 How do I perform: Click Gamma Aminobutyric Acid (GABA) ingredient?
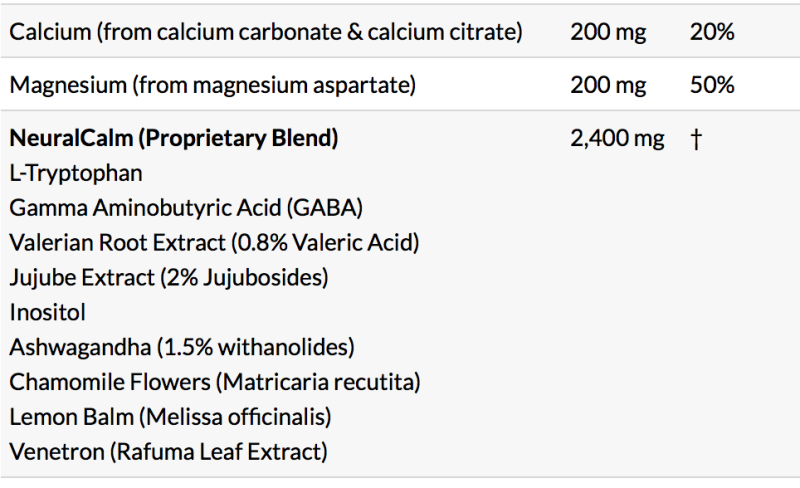coord(186,208)
